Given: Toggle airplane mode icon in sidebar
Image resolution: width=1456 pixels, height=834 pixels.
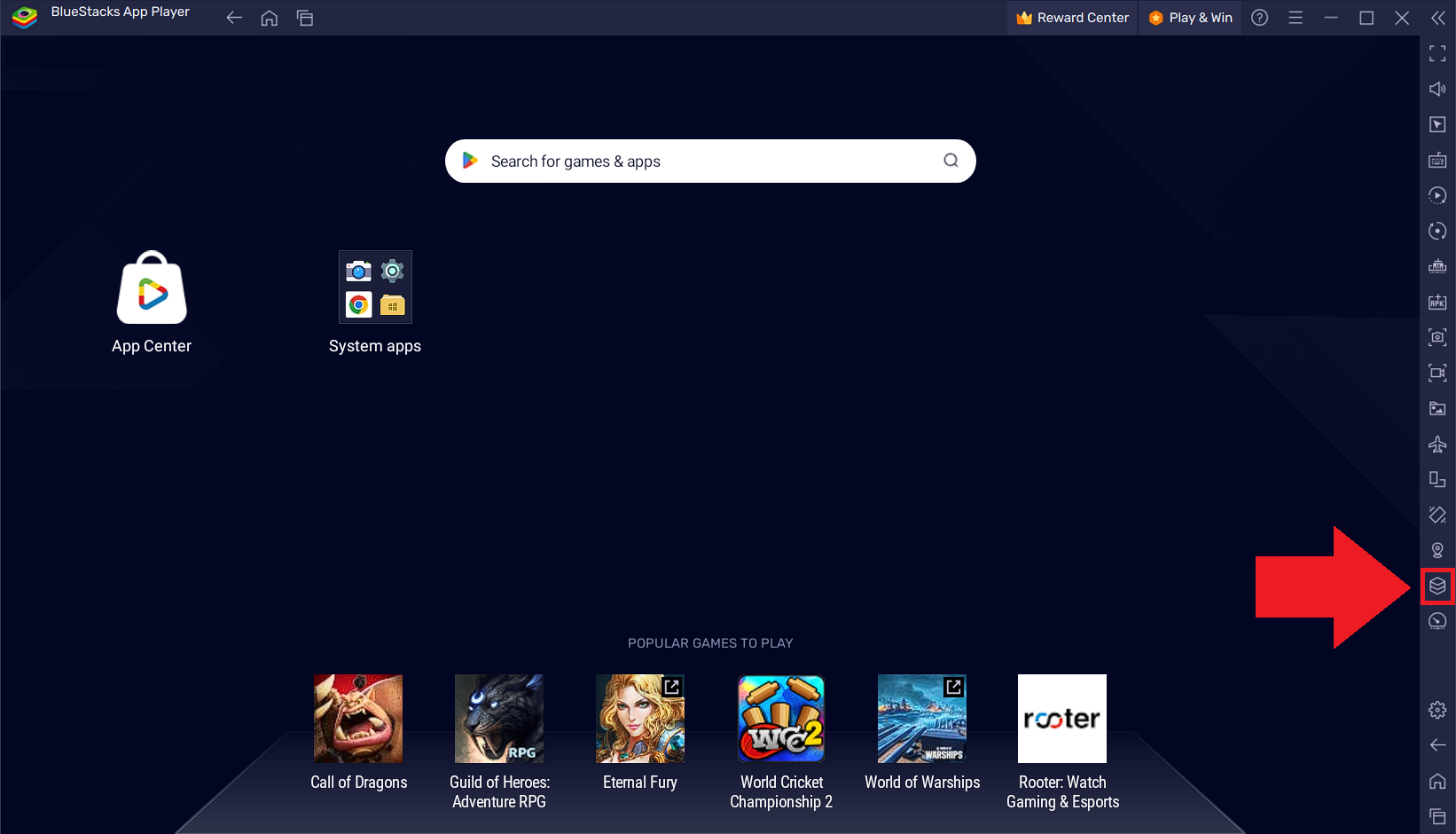Looking at the screenshot, I should pos(1437,444).
